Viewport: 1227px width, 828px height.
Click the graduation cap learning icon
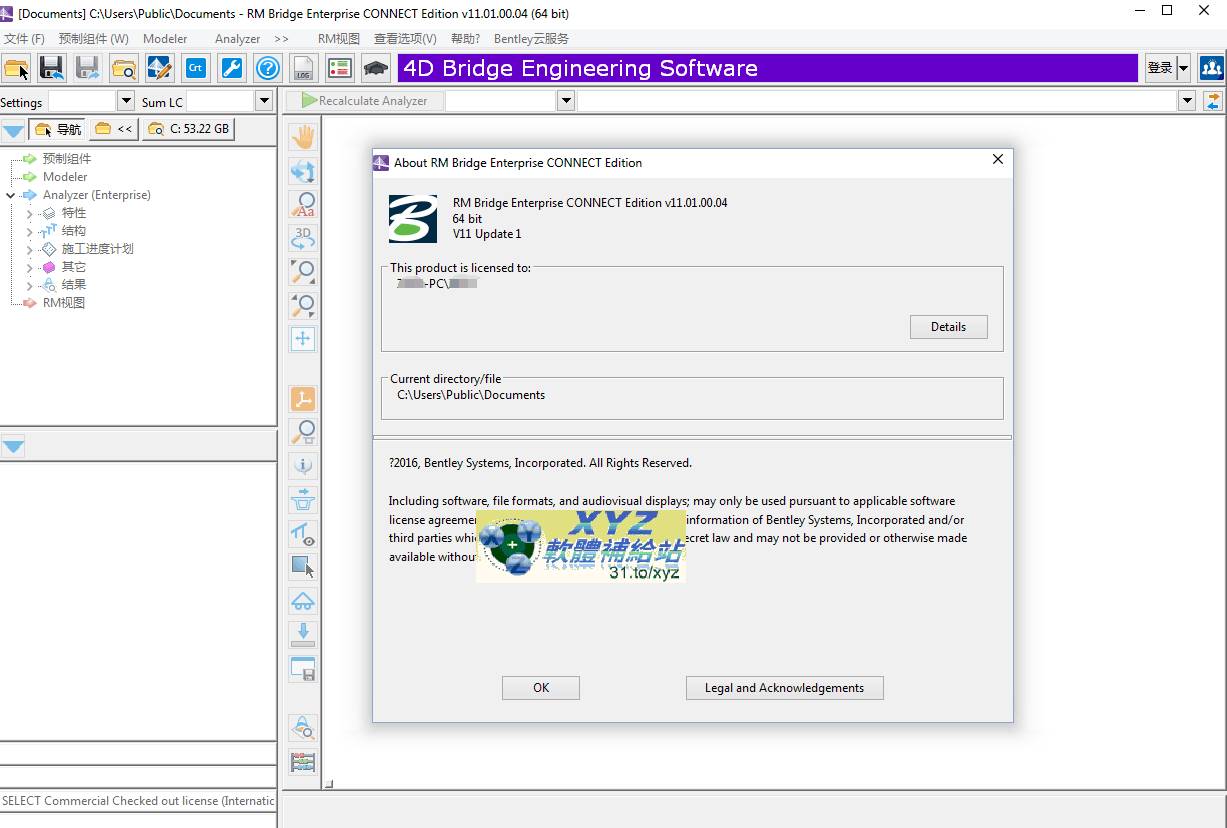tap(376, 68)
